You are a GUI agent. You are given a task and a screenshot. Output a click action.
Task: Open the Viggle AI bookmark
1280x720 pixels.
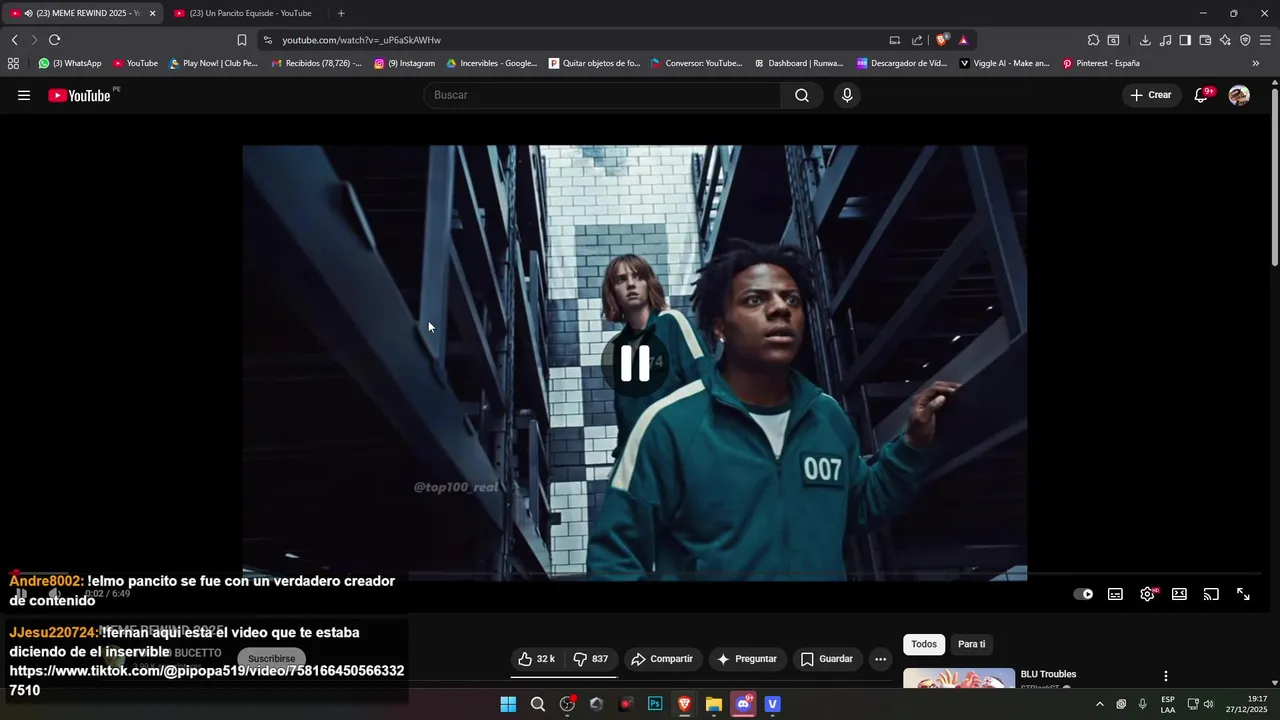[1005, 63]
